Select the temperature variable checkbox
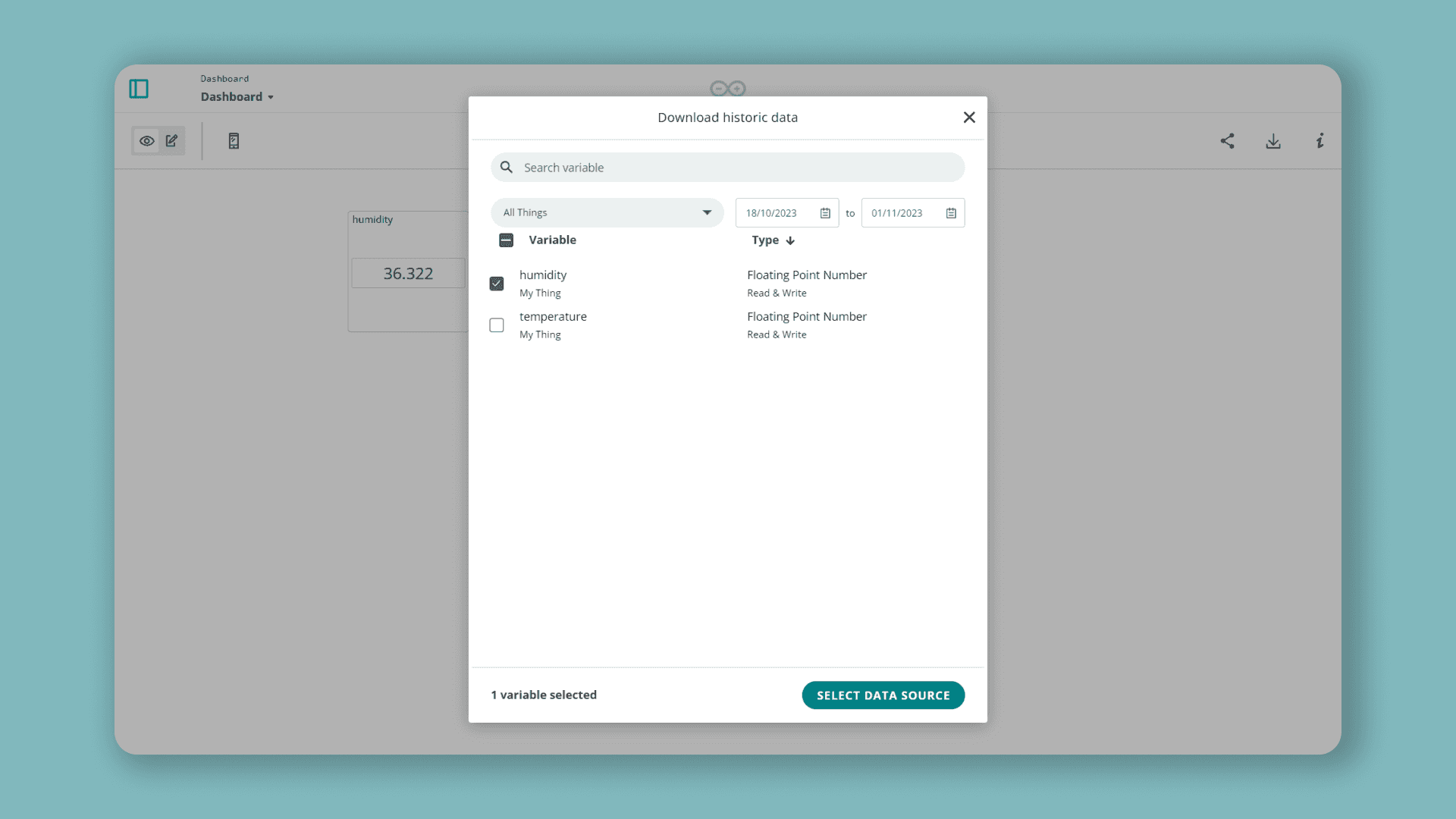This screenshot has width=1456, height=819. click(x=496, y=325)
